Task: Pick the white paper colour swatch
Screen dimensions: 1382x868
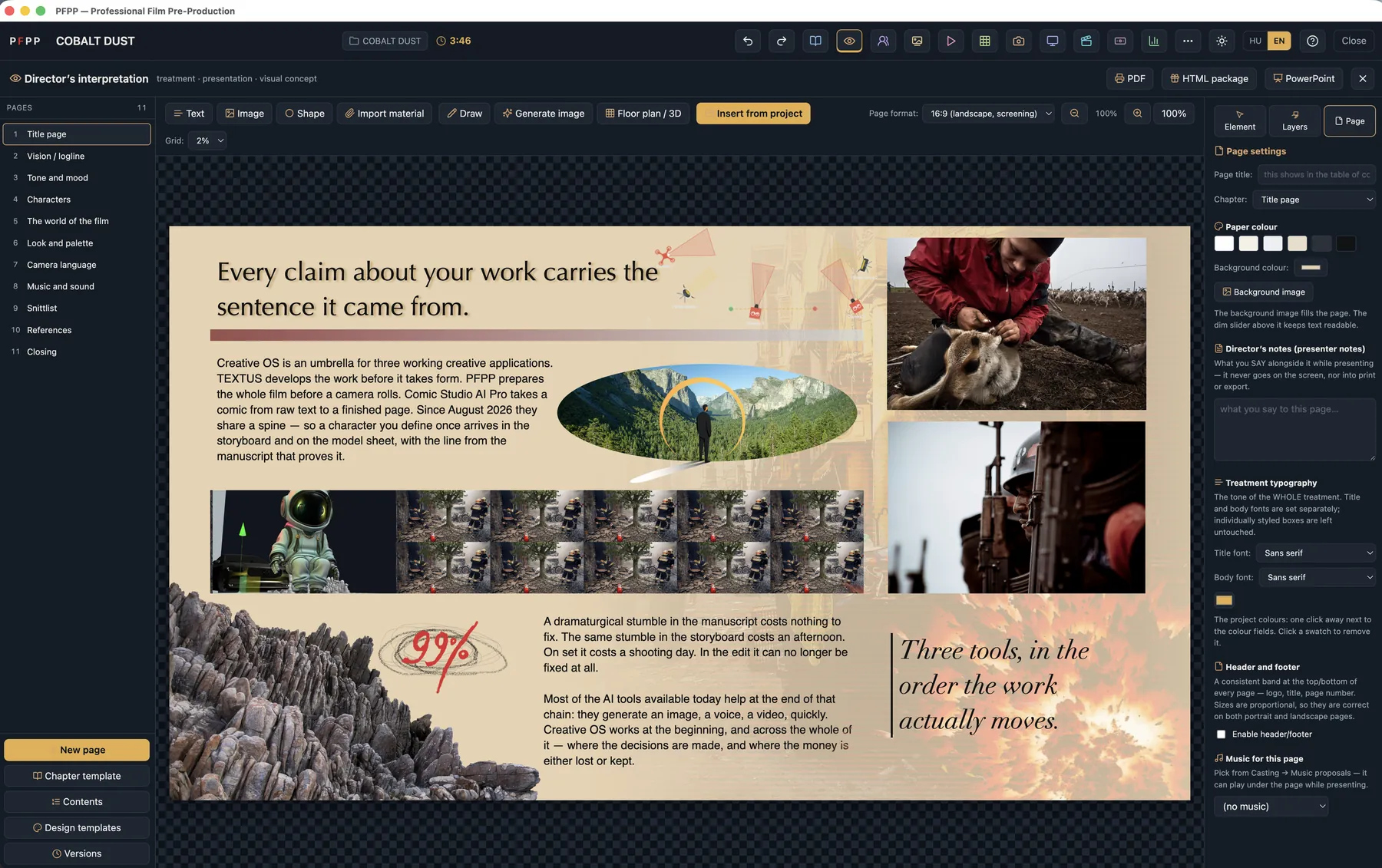Action: (1224, 243)
